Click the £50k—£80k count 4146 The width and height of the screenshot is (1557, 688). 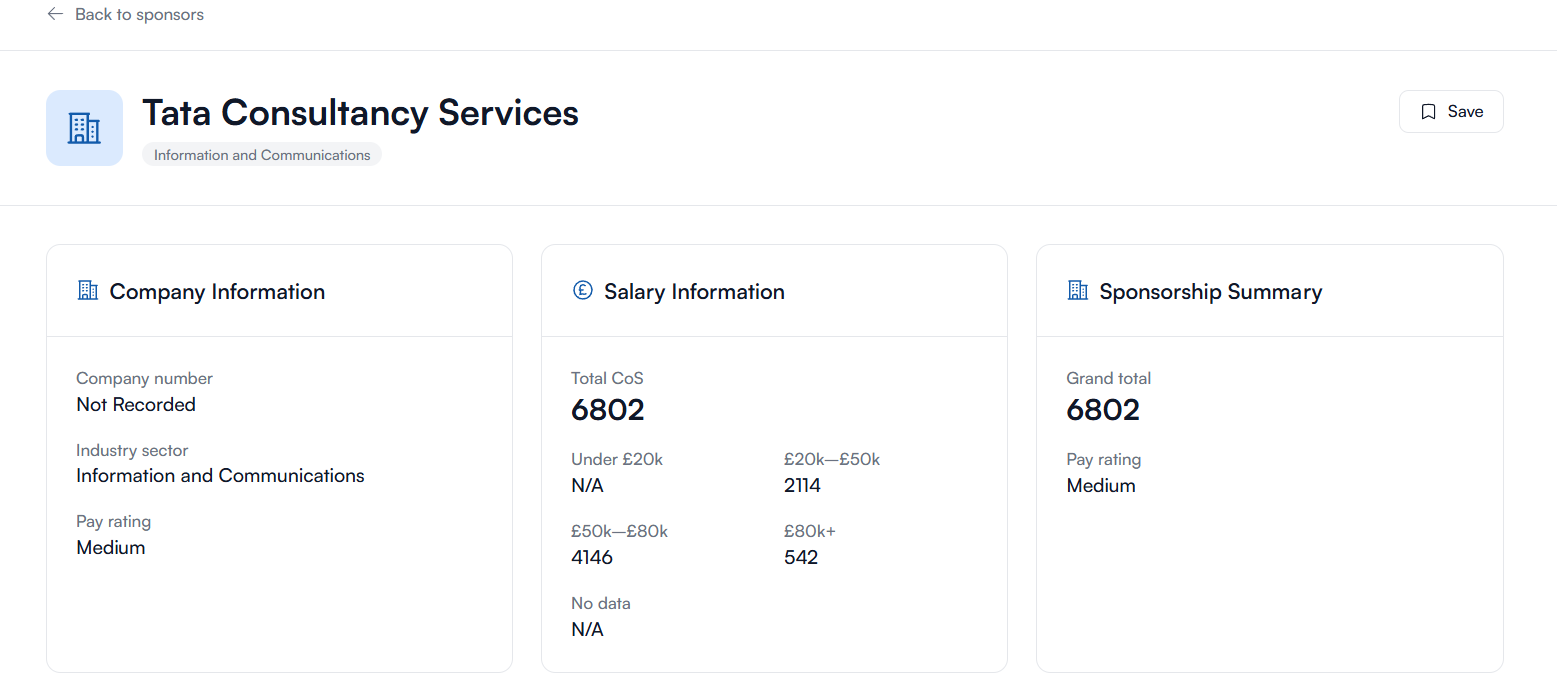[x=592, y=558]
